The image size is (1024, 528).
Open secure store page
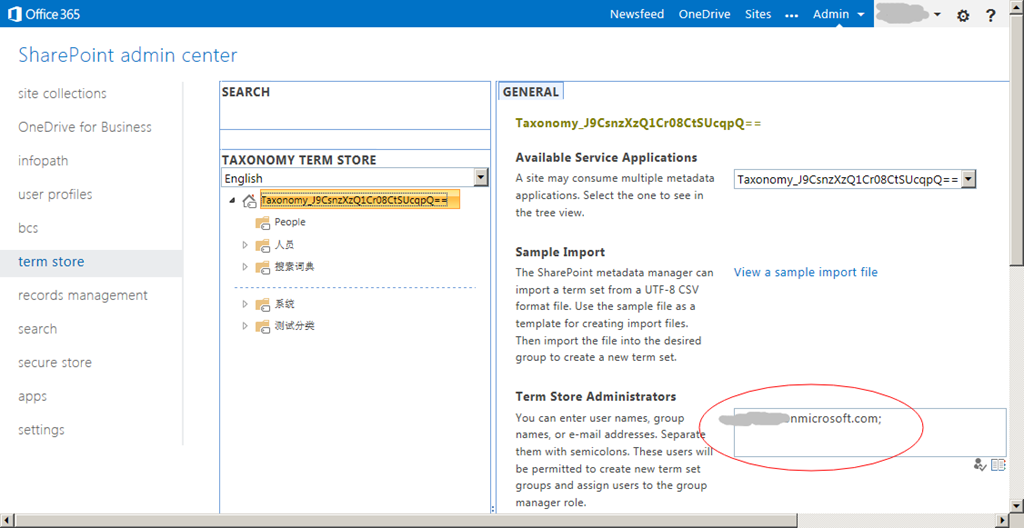point(55,363)
